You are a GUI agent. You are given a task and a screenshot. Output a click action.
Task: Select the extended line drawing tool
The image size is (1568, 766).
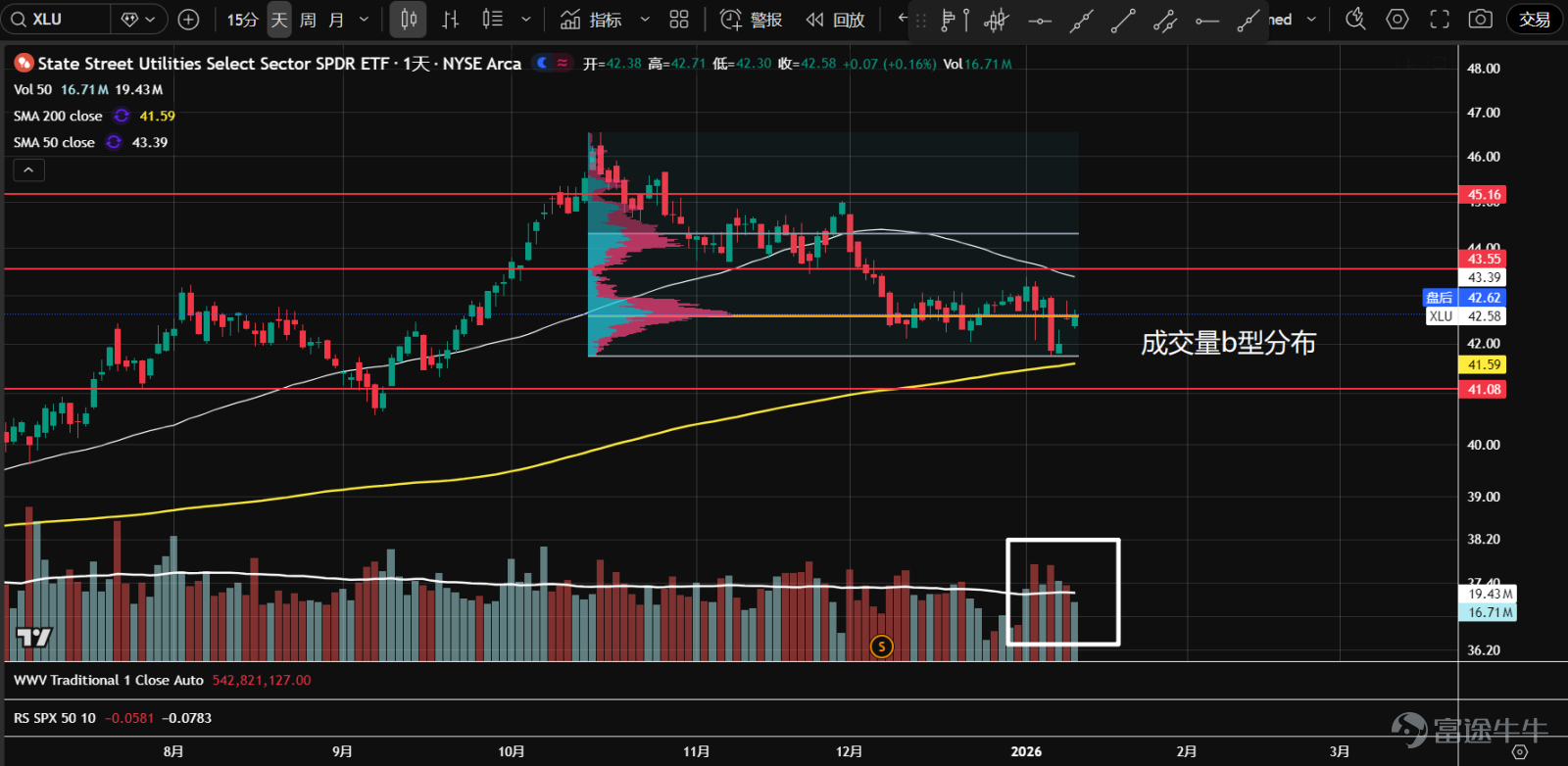coord(1081,20)
